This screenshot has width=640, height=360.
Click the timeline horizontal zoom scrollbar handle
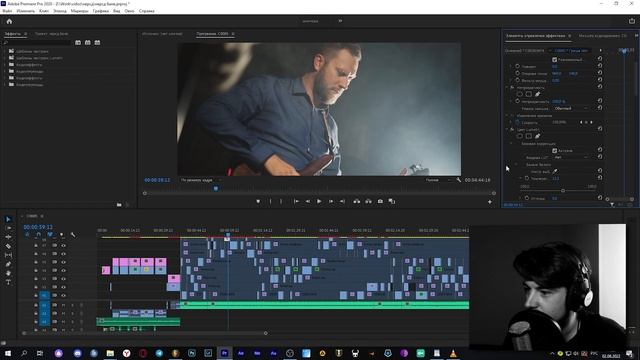266,333
